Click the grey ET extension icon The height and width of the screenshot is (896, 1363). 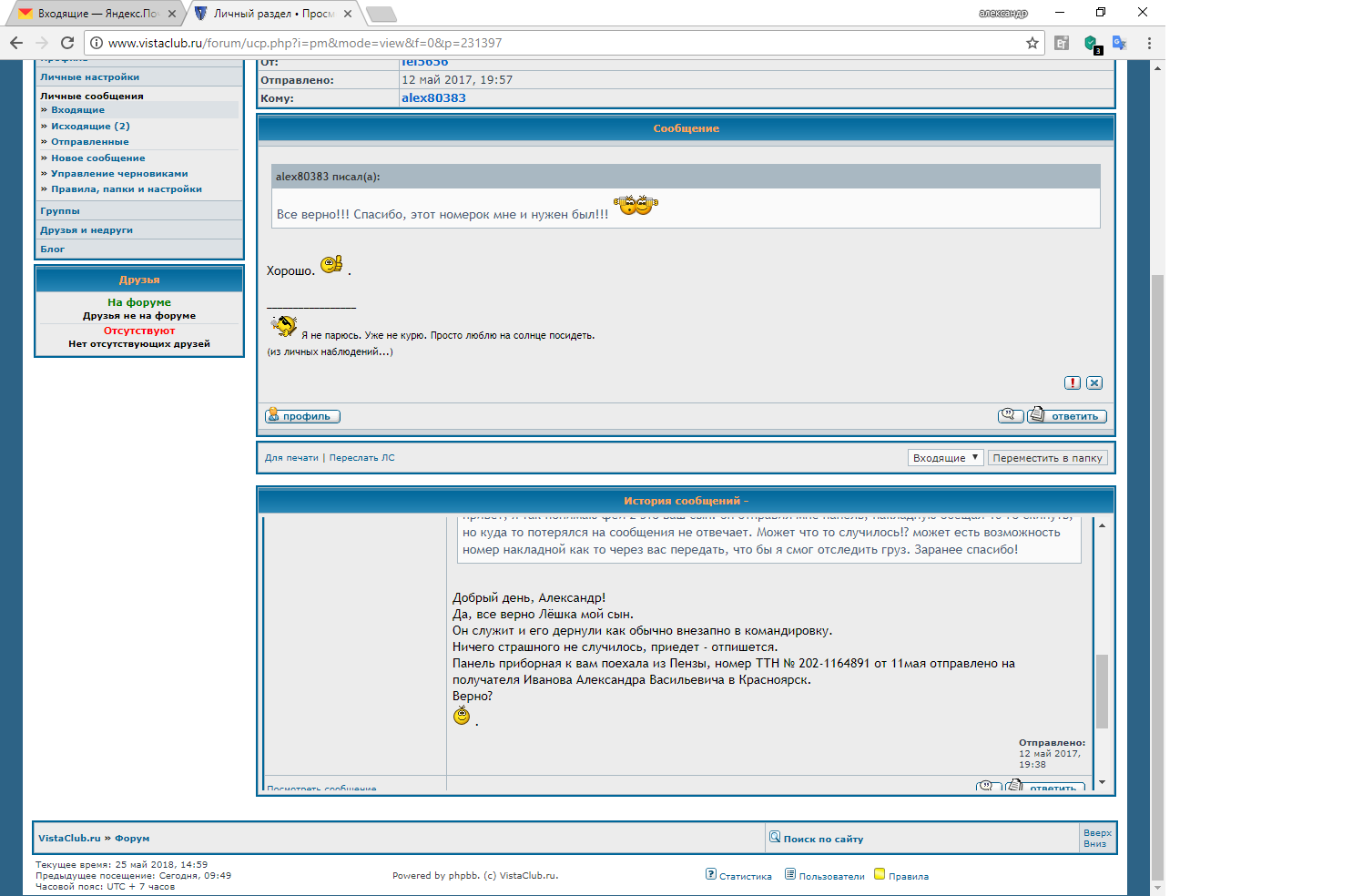tap(1062, 43)
